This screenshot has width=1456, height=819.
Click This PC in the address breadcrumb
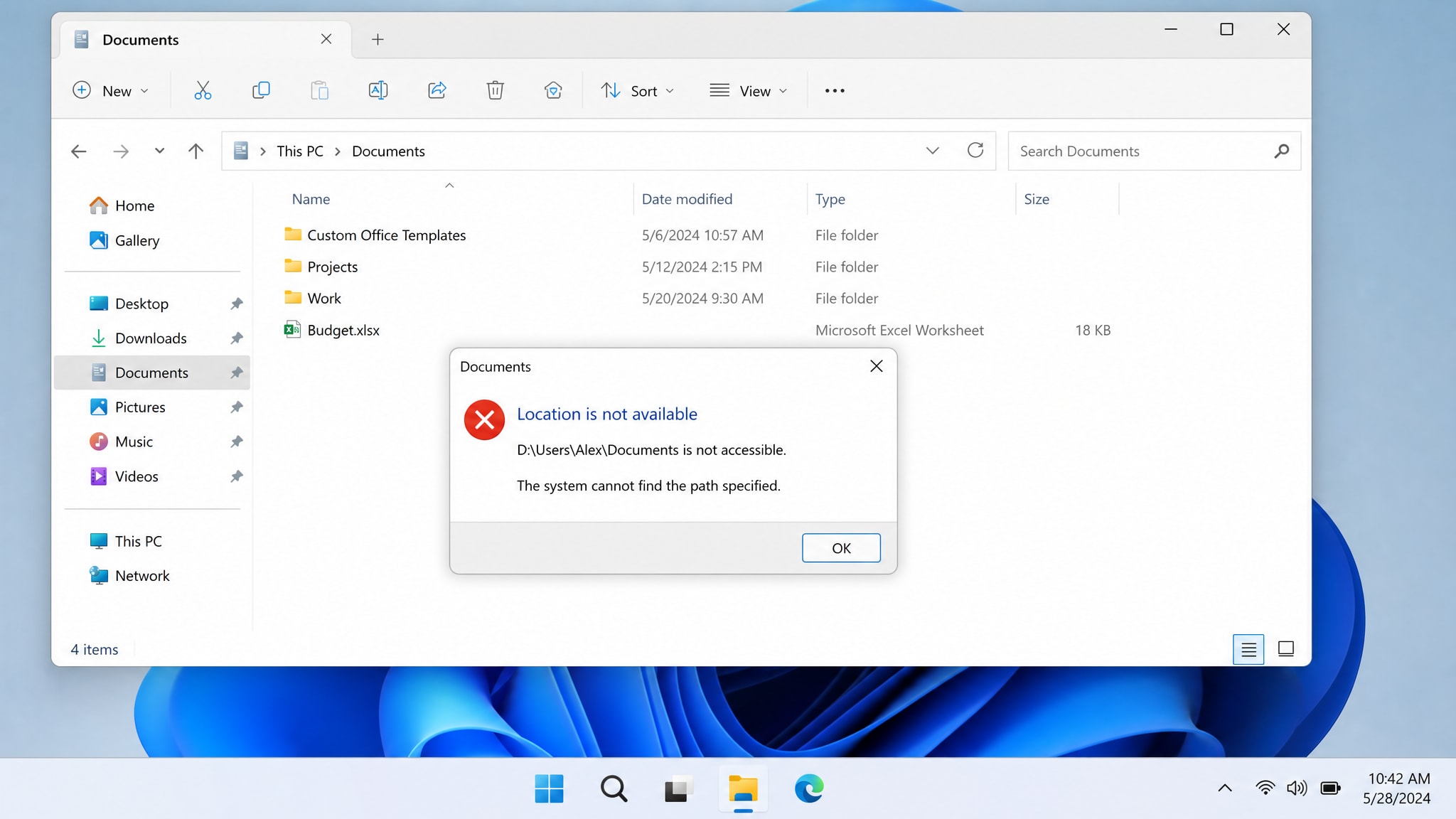[300, 151]
